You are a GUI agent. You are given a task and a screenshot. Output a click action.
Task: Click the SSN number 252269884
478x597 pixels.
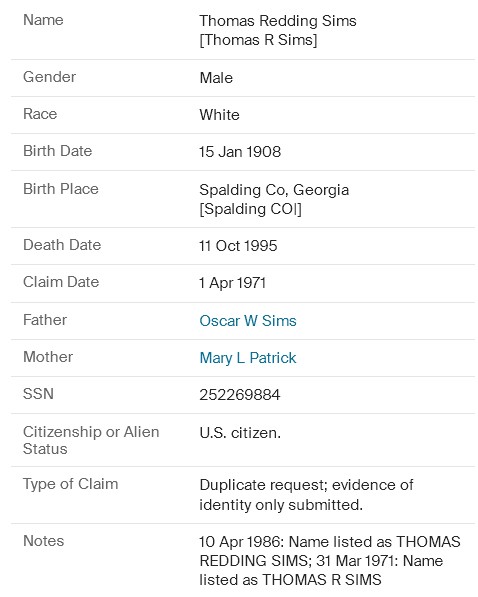pos(240,395)
